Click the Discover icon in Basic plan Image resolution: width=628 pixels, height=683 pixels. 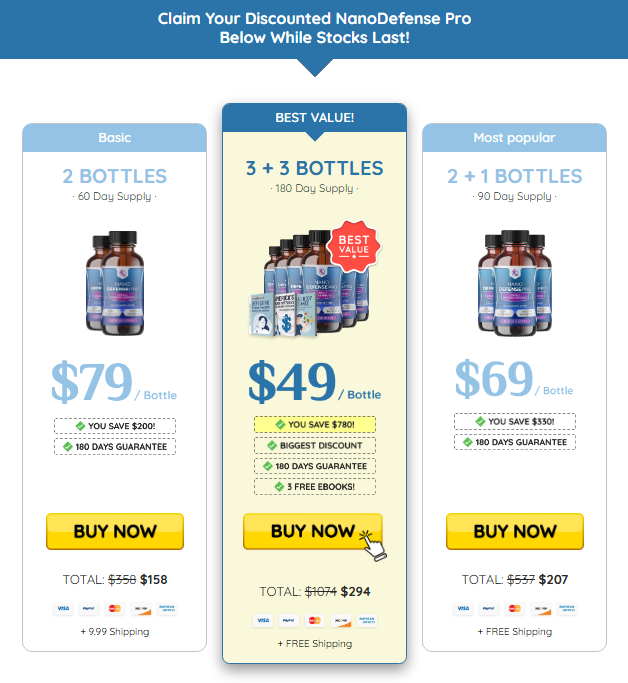click(141, 609)
